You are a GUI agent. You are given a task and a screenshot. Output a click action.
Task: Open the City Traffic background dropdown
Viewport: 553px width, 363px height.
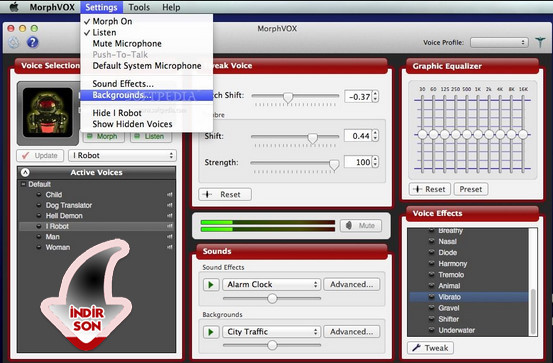pos(271,332)
